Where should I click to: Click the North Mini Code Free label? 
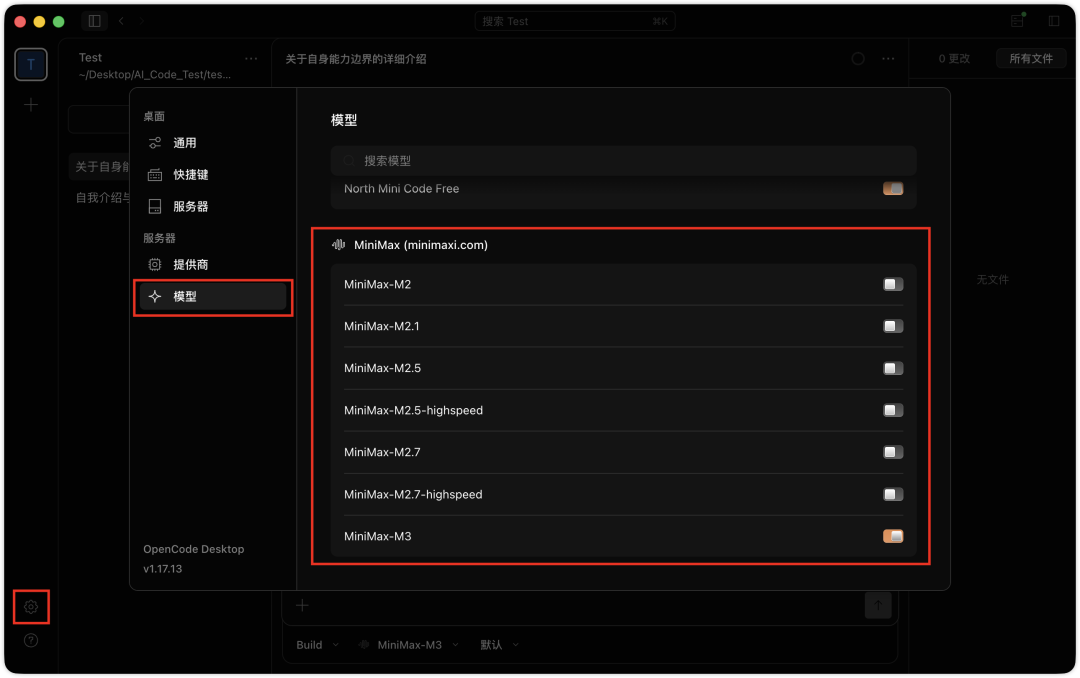coord(402,188)
